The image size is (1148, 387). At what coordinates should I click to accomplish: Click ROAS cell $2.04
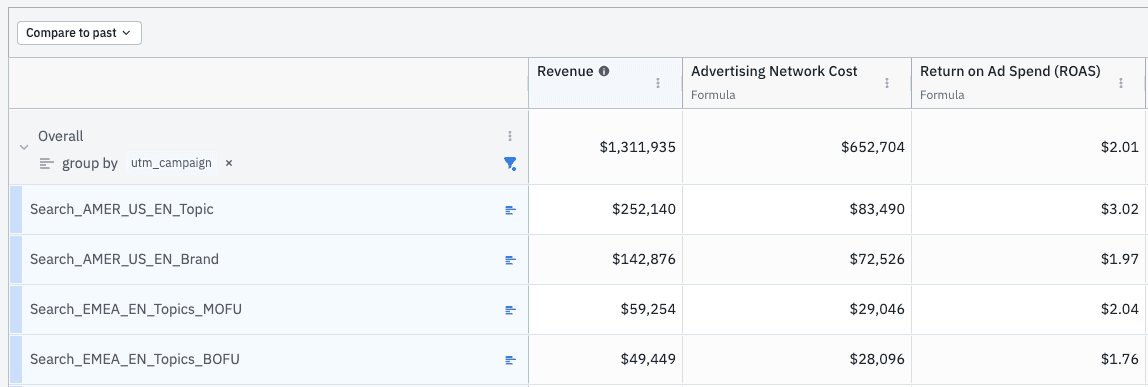click(1119, 309)
